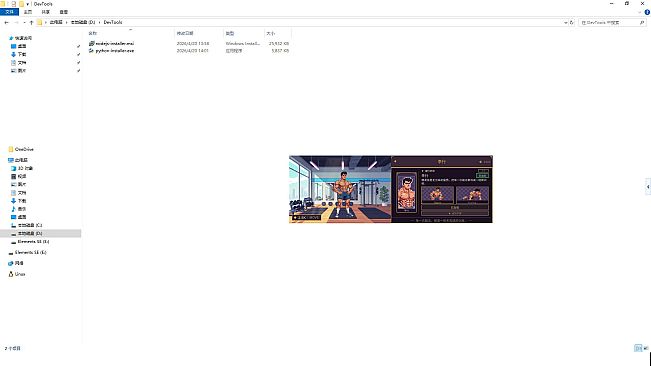Click the Windows Installer type cell
Viewport: 651px width, 366px height.
242,43
